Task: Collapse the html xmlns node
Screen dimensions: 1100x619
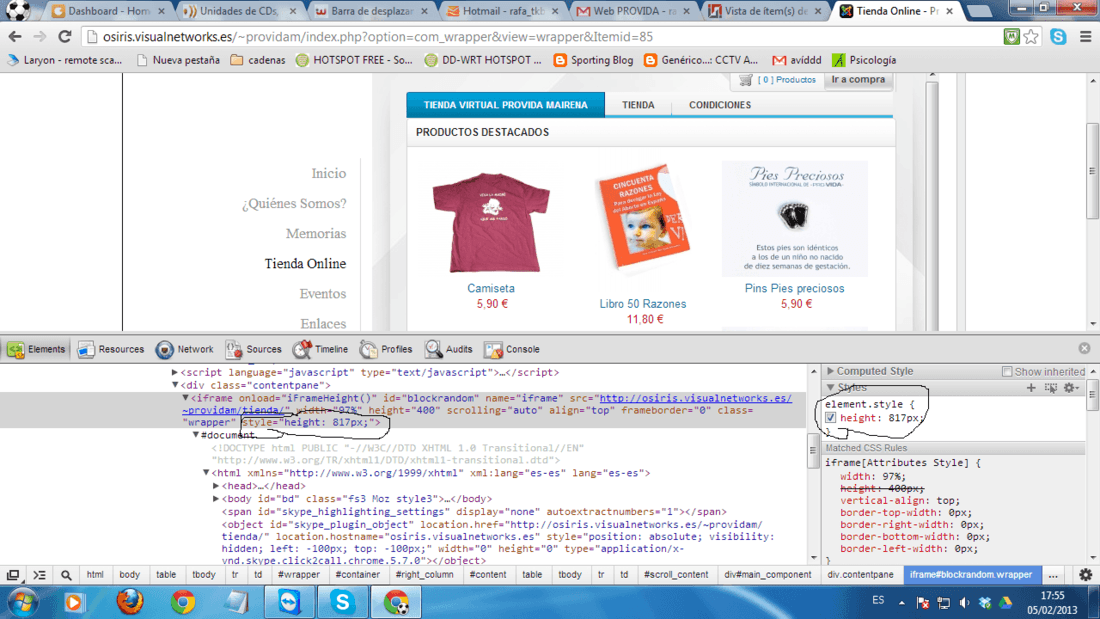Action: [206, 473]
